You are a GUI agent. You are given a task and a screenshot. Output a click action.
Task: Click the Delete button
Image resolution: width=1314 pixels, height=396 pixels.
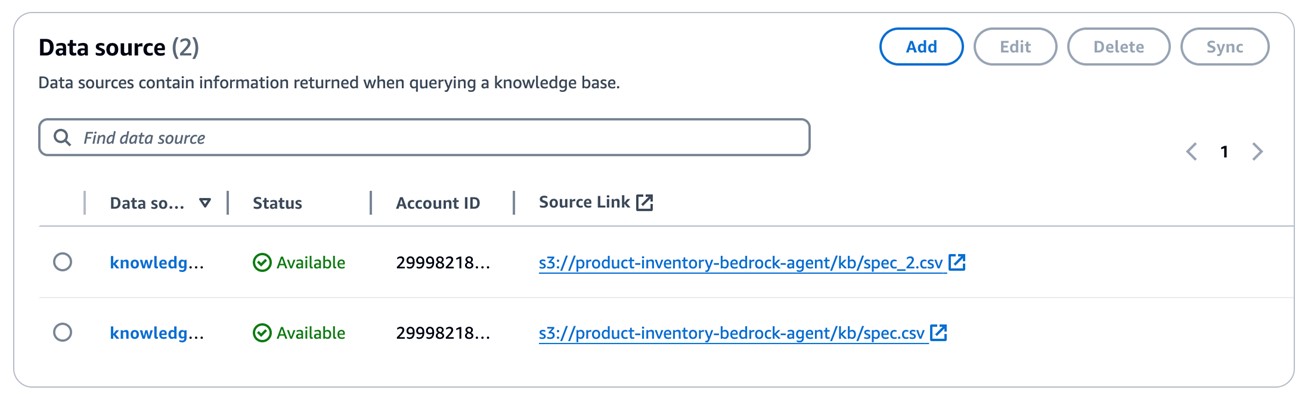click(1119, 47)
